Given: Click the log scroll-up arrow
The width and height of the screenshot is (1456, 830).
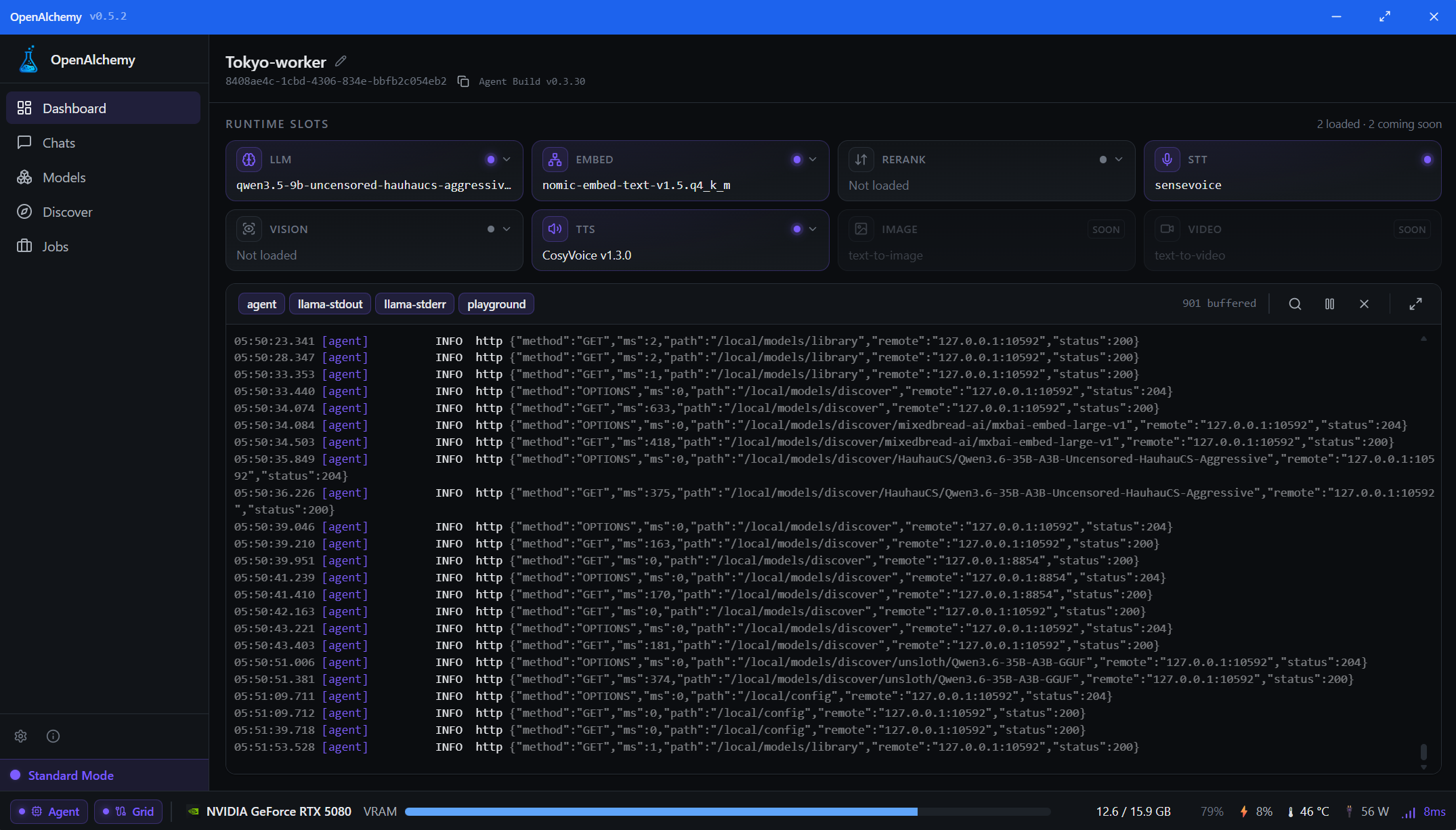Looking at the screenshot, I should coord(1423,338).
